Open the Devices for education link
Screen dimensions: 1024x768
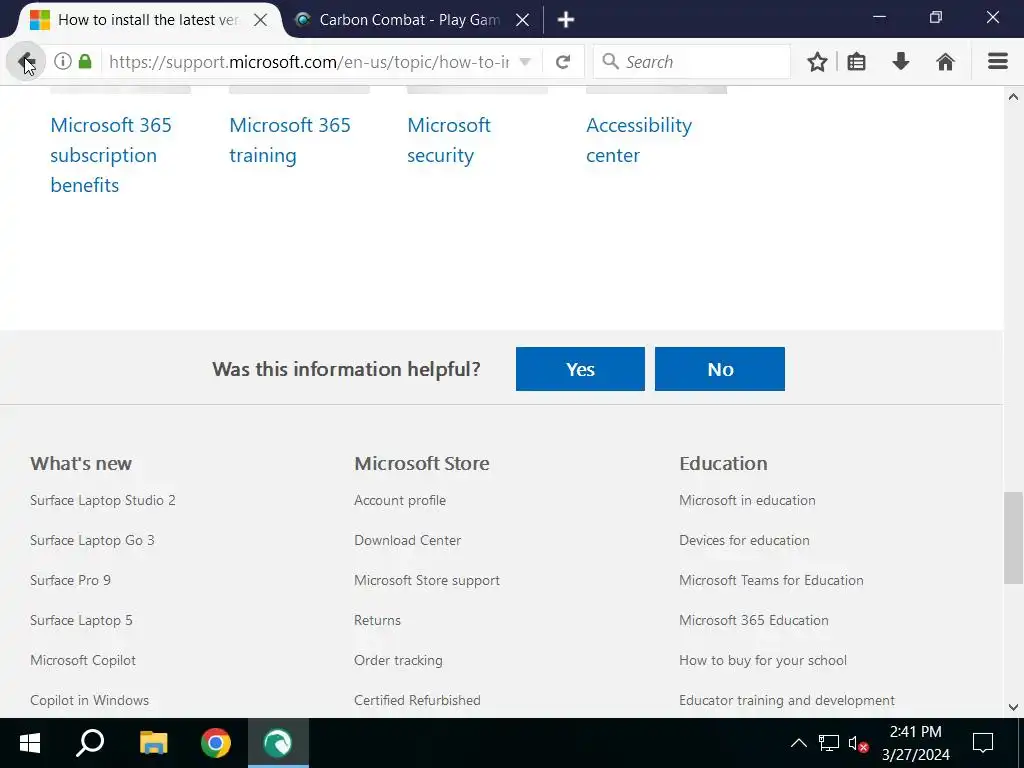(x=744, y=540)
